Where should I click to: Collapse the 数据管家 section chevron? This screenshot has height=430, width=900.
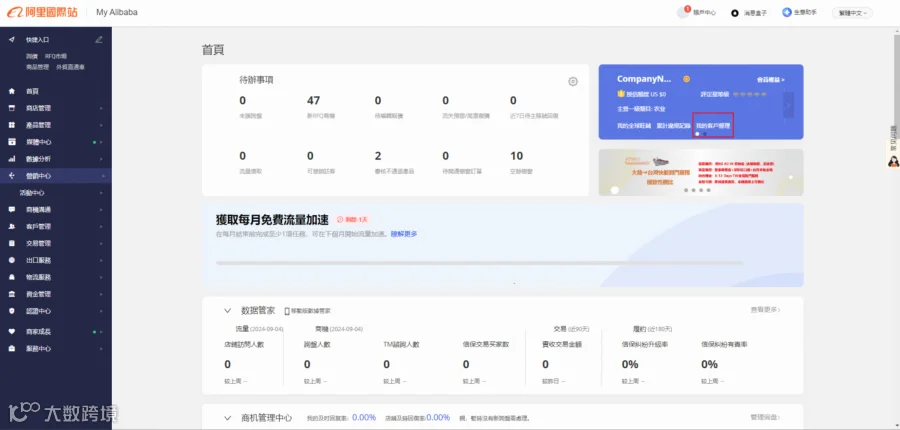pyautogui.click(x=228, y=311)
